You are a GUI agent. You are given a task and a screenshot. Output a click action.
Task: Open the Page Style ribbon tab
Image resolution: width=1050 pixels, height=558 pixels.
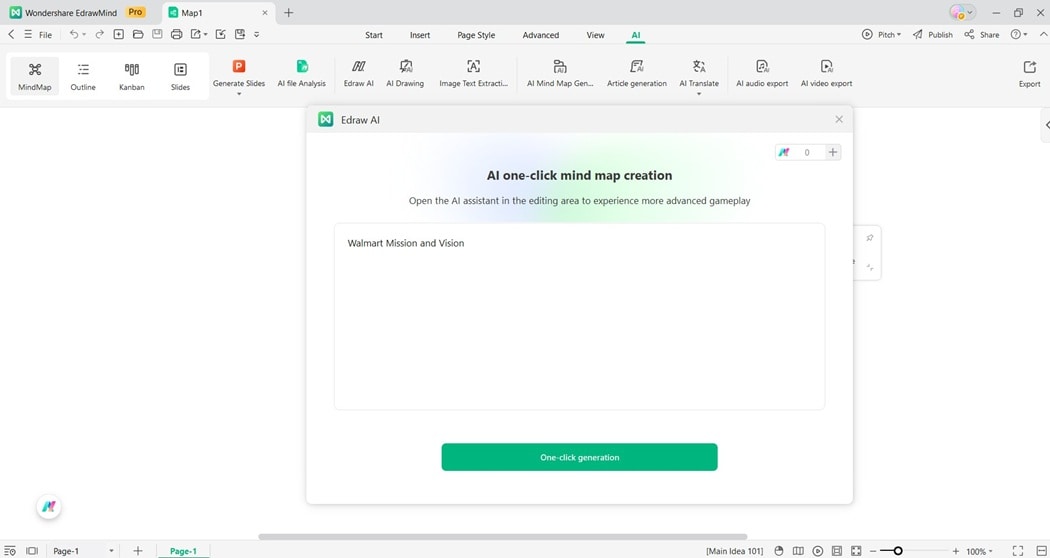476,35
